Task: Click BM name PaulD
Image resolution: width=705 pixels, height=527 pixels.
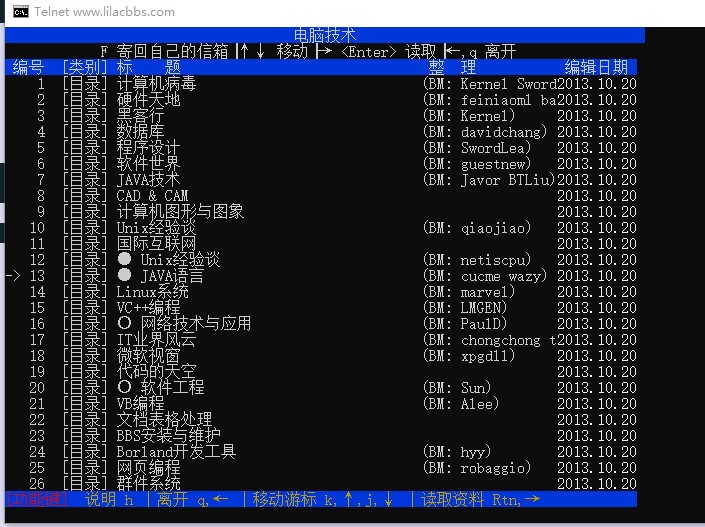Action: 480,324
